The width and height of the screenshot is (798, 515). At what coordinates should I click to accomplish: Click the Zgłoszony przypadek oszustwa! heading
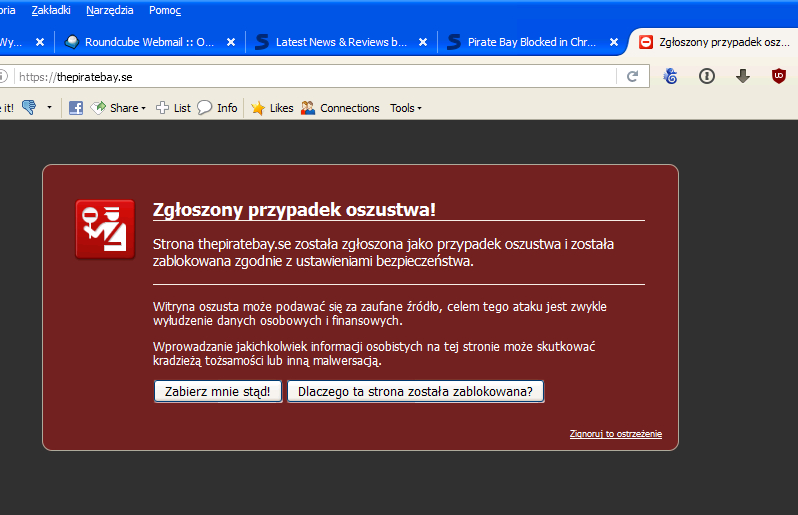[x=294, y=209]
